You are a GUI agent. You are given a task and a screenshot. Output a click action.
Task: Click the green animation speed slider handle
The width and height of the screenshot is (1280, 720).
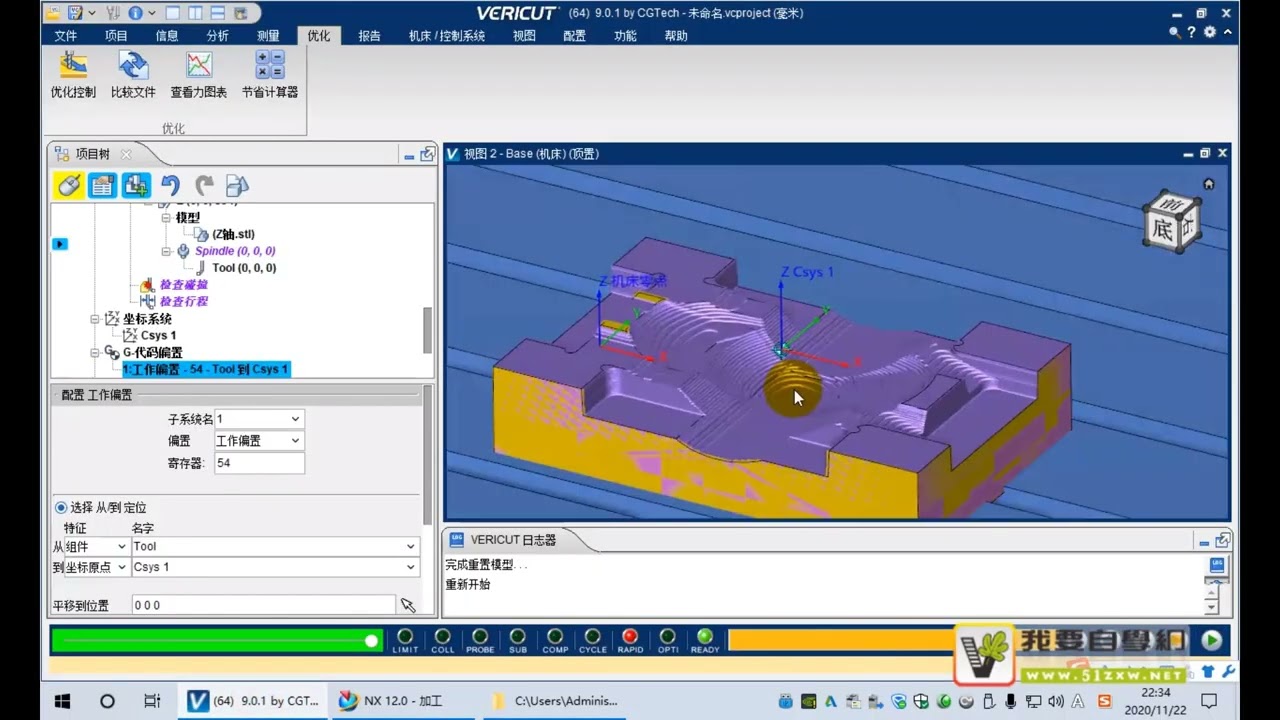point(371,640)
